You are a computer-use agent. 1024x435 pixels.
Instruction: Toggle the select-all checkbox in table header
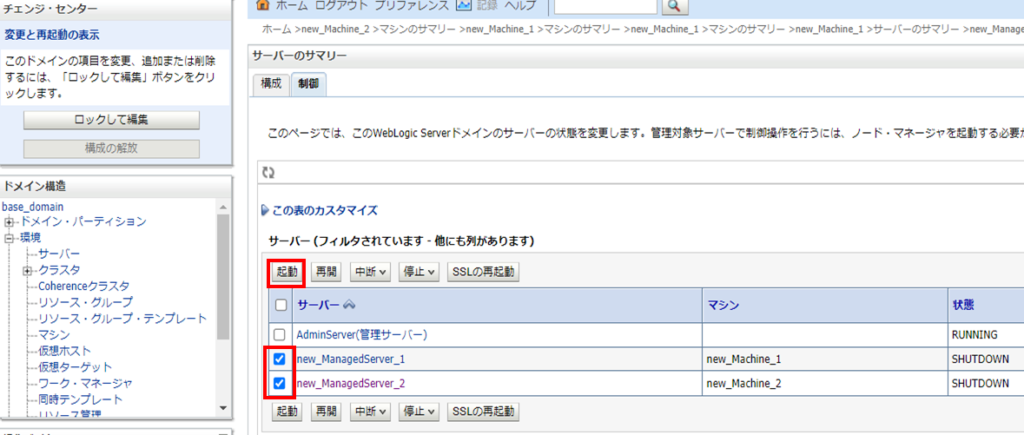point(280,305)
